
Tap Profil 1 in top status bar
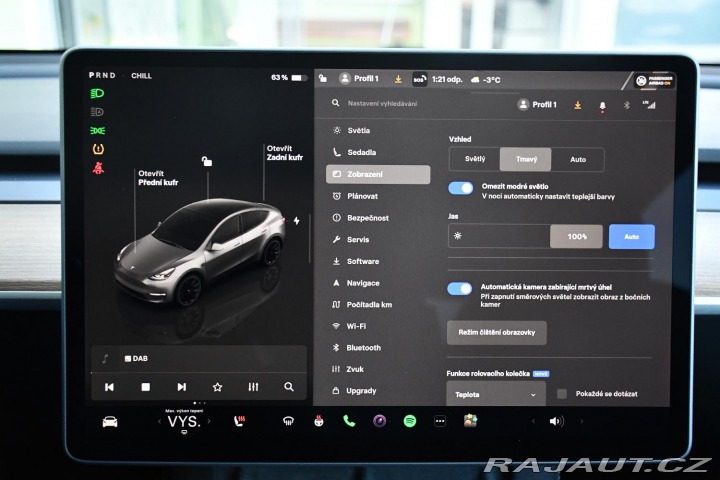coord(359,79)
